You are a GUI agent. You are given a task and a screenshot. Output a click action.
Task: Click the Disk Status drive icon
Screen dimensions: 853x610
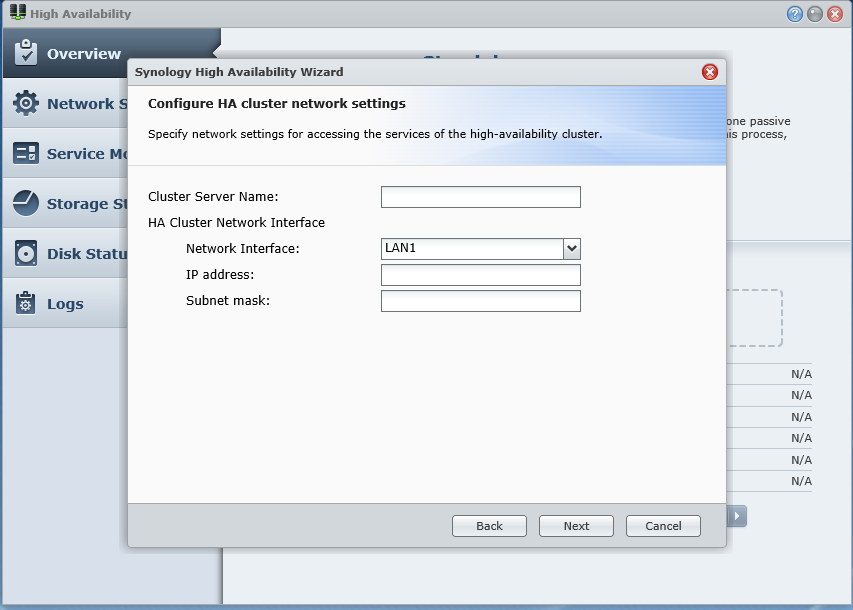26,253
